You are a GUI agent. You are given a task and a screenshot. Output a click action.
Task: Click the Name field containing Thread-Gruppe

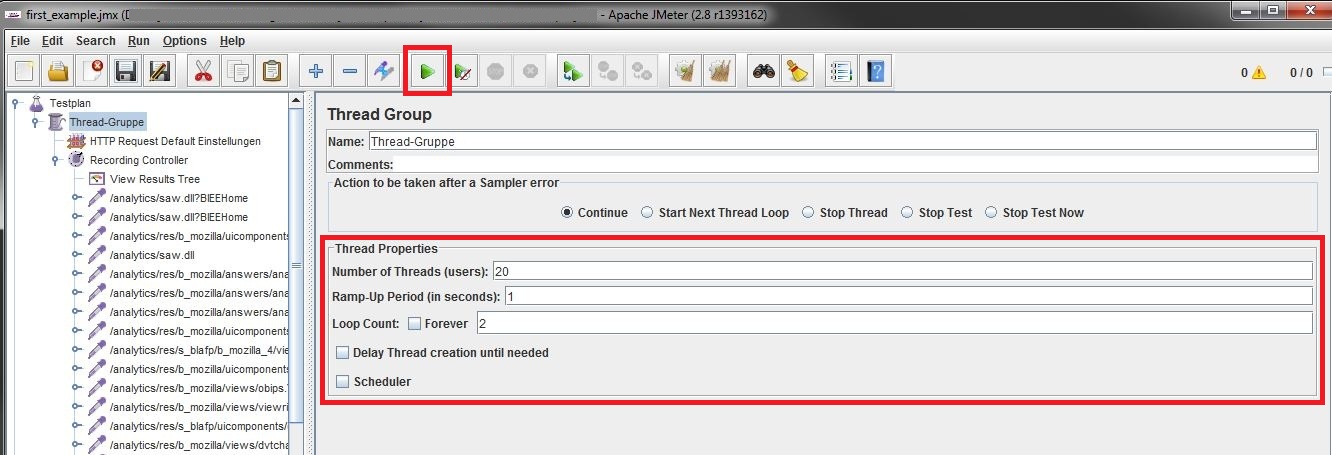[842, 141]
